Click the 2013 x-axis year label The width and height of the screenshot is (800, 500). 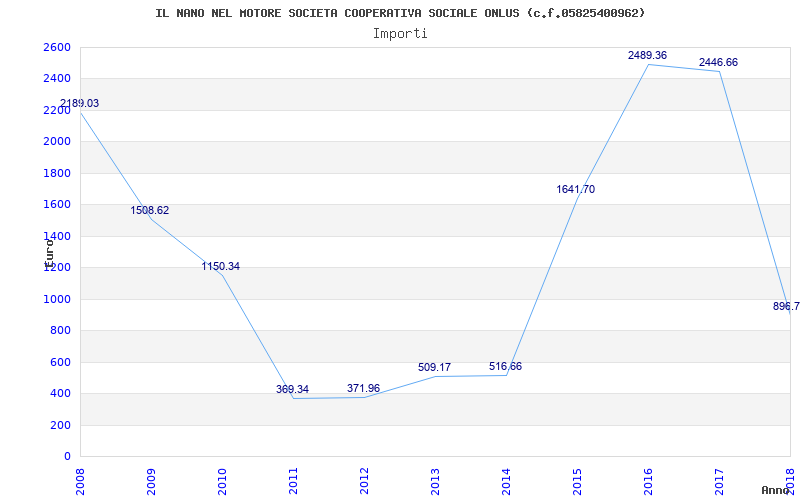[x=435, y=480]
